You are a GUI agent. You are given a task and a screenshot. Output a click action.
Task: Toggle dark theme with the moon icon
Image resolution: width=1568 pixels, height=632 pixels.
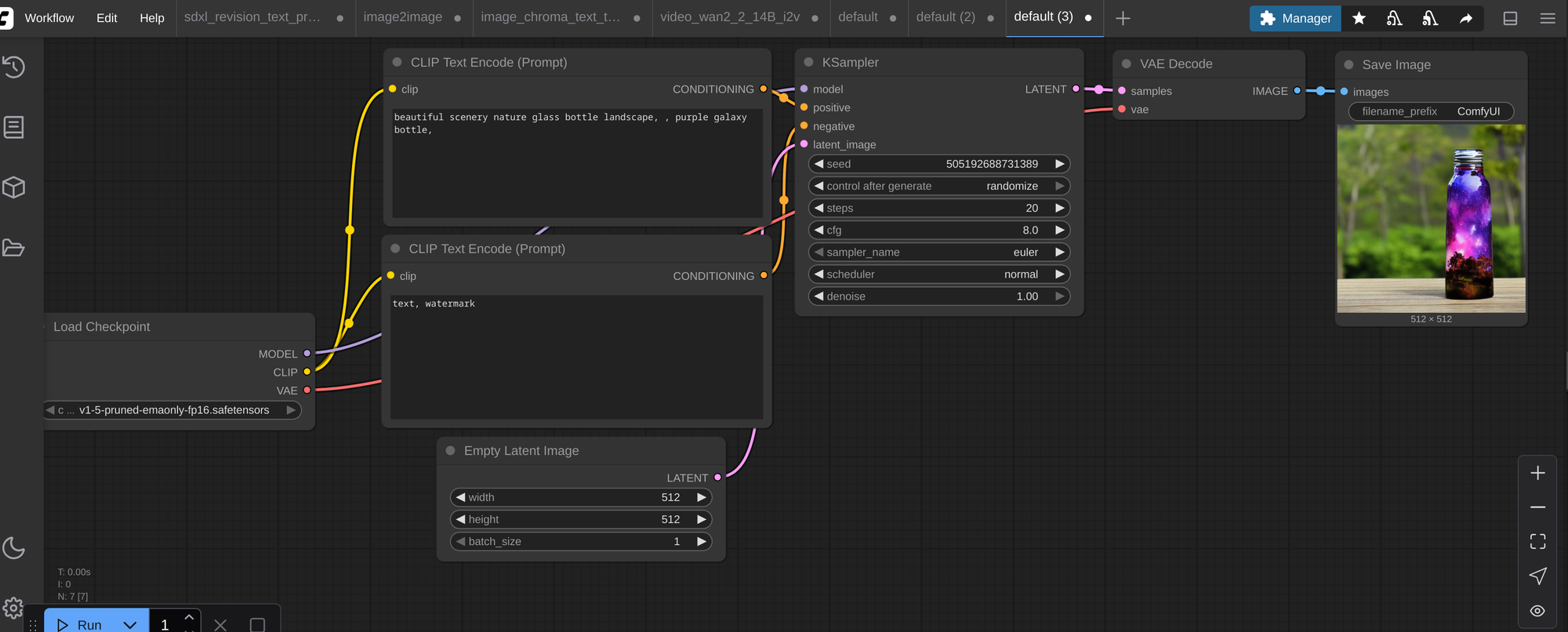pyautogui.click(x=14, y=547)
